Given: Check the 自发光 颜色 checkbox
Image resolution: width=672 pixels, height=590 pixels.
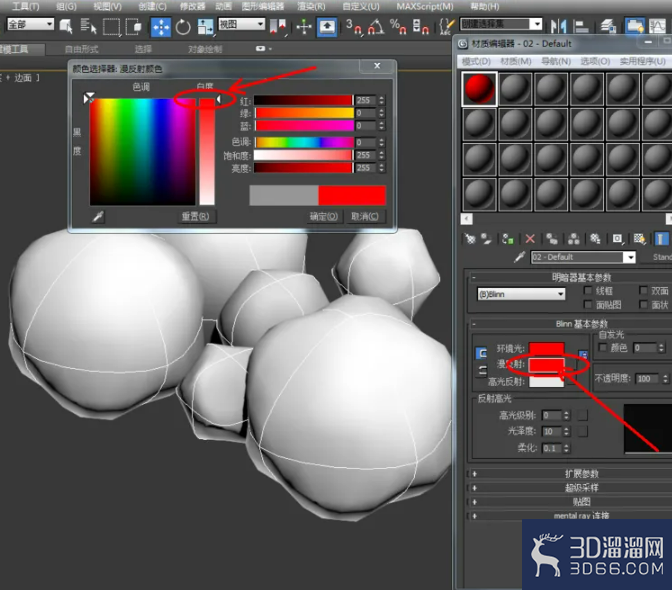Looking at the screenshot, I should pyautogui.click(x=603, y=347).
